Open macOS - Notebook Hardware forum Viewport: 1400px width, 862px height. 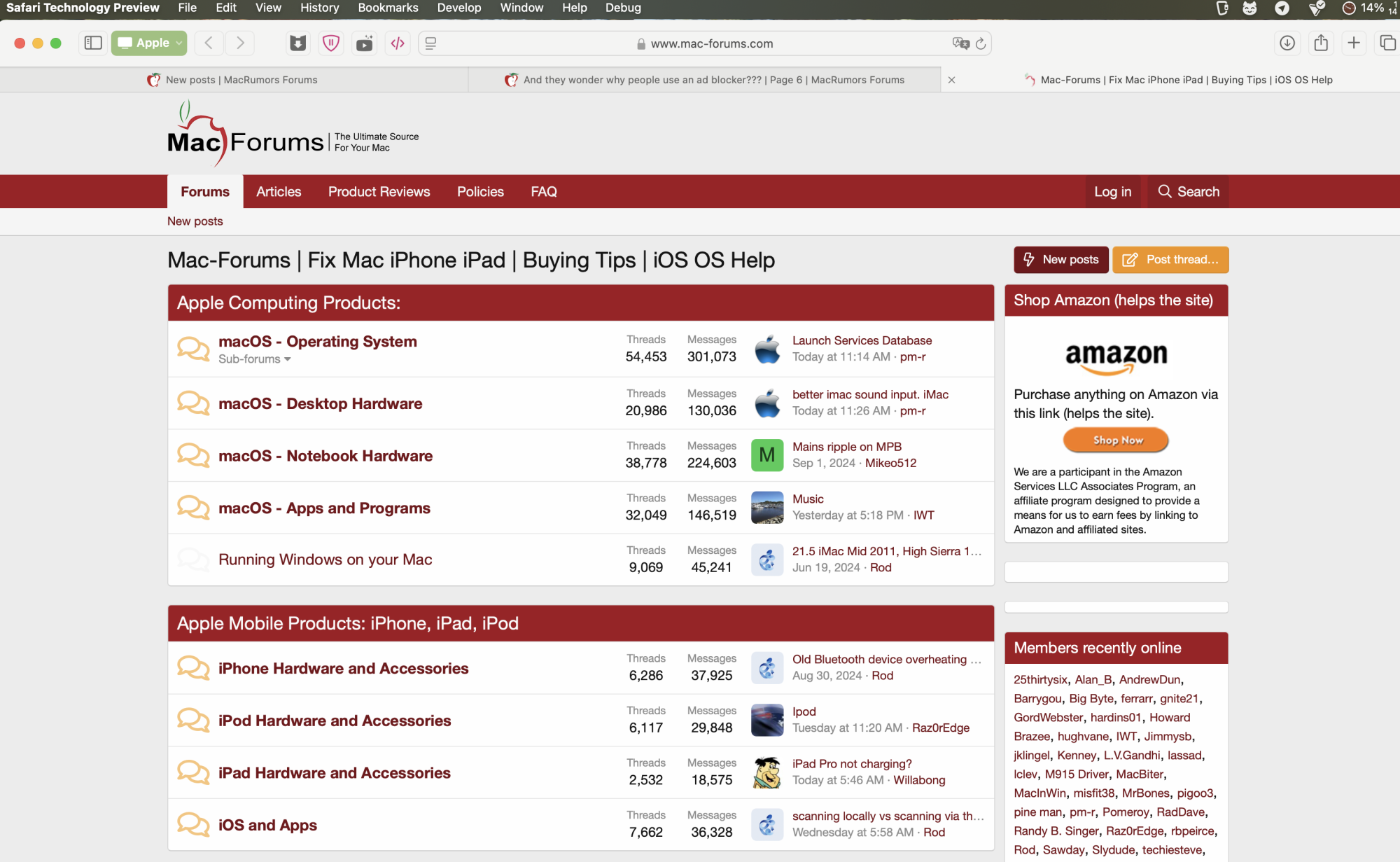[325, 456]
